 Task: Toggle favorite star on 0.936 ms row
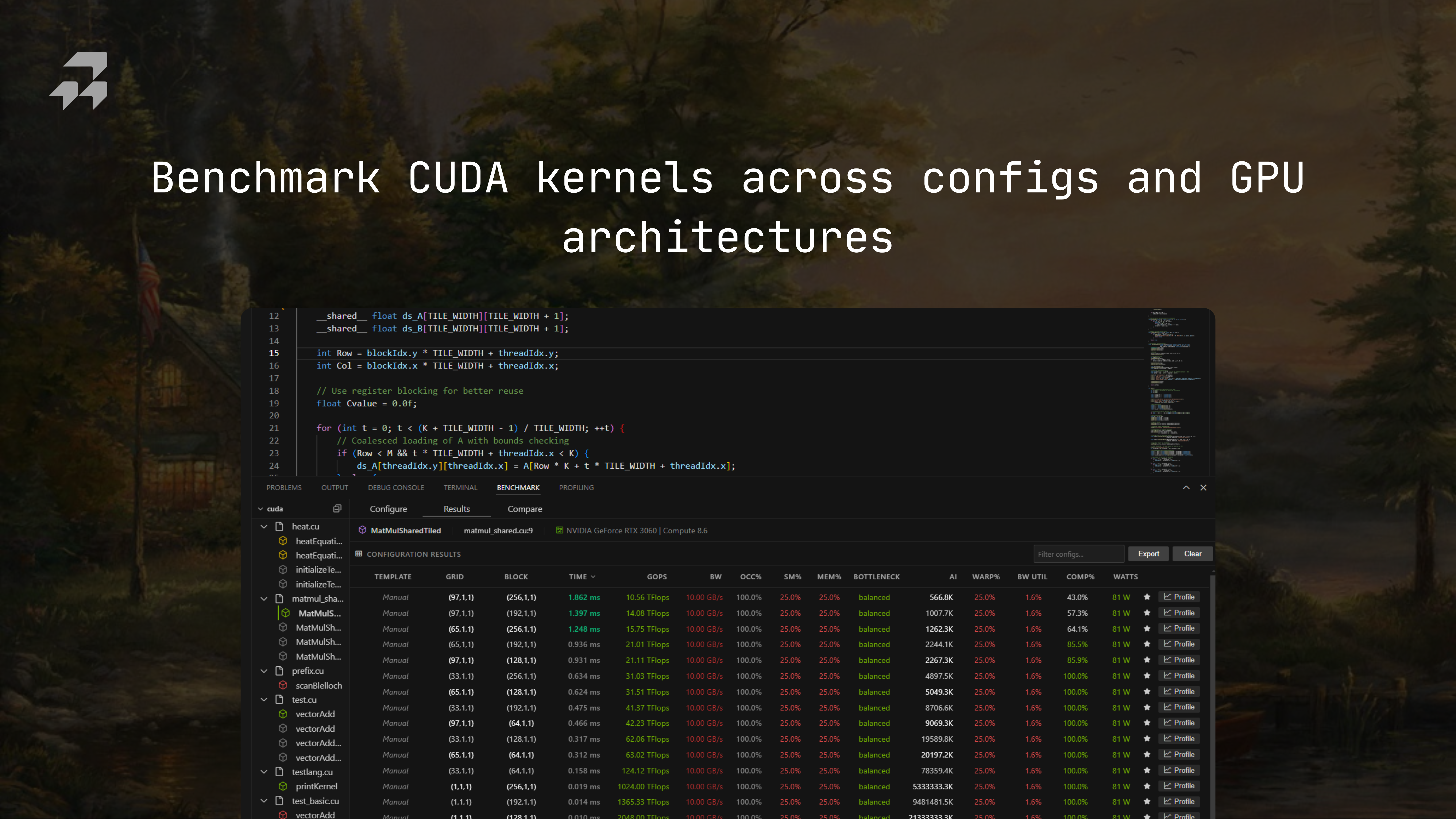click(1147, 644)
